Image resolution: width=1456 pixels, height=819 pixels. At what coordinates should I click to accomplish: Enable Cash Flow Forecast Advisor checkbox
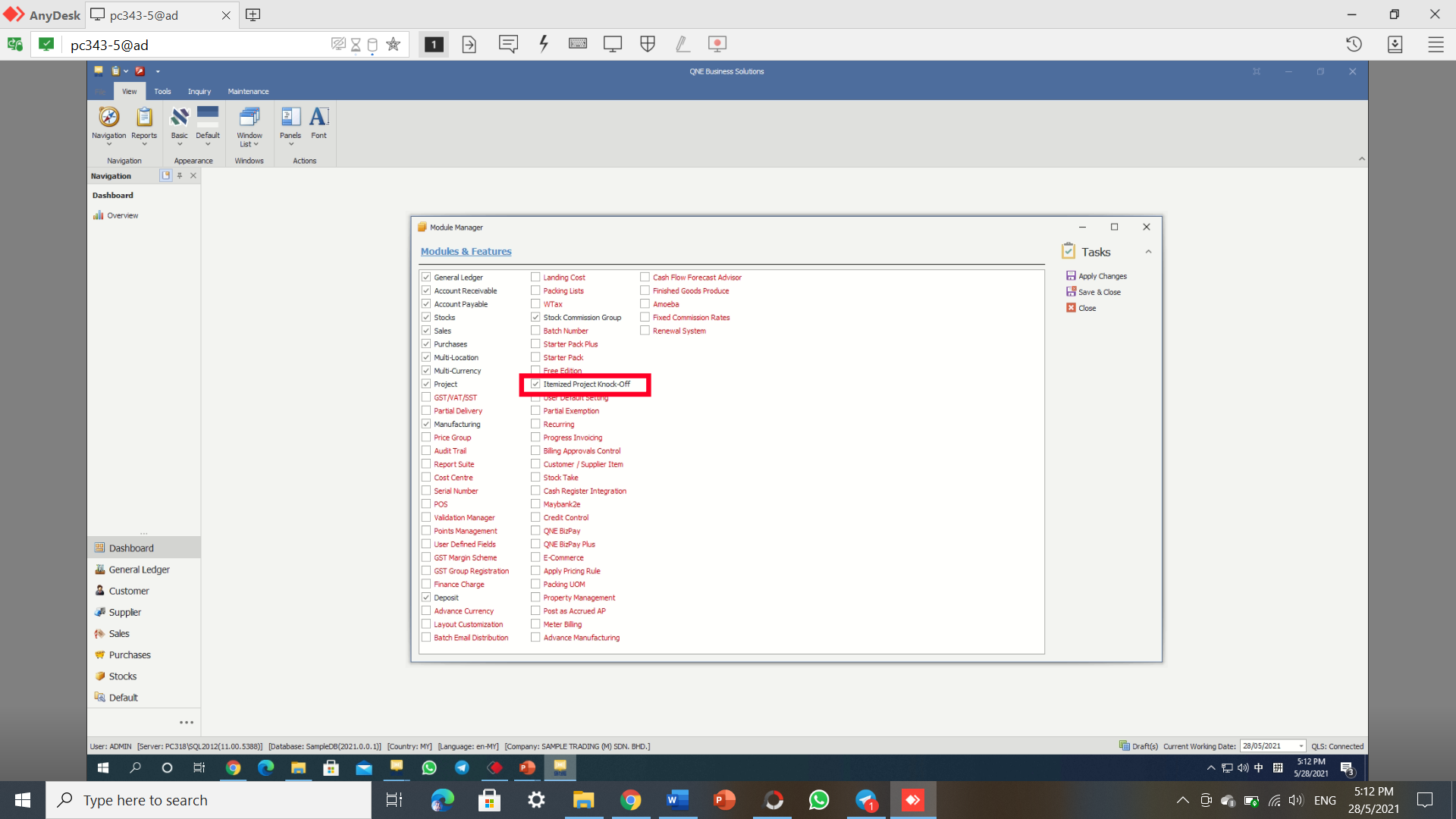pos(645,278)
